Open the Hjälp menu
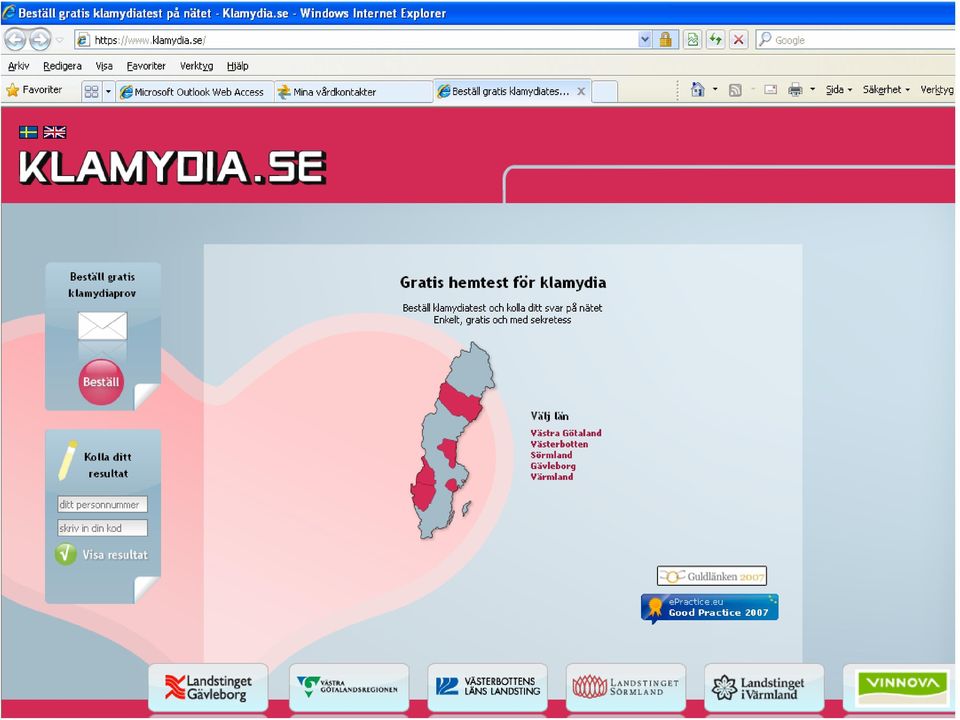 tap(238, 66)
